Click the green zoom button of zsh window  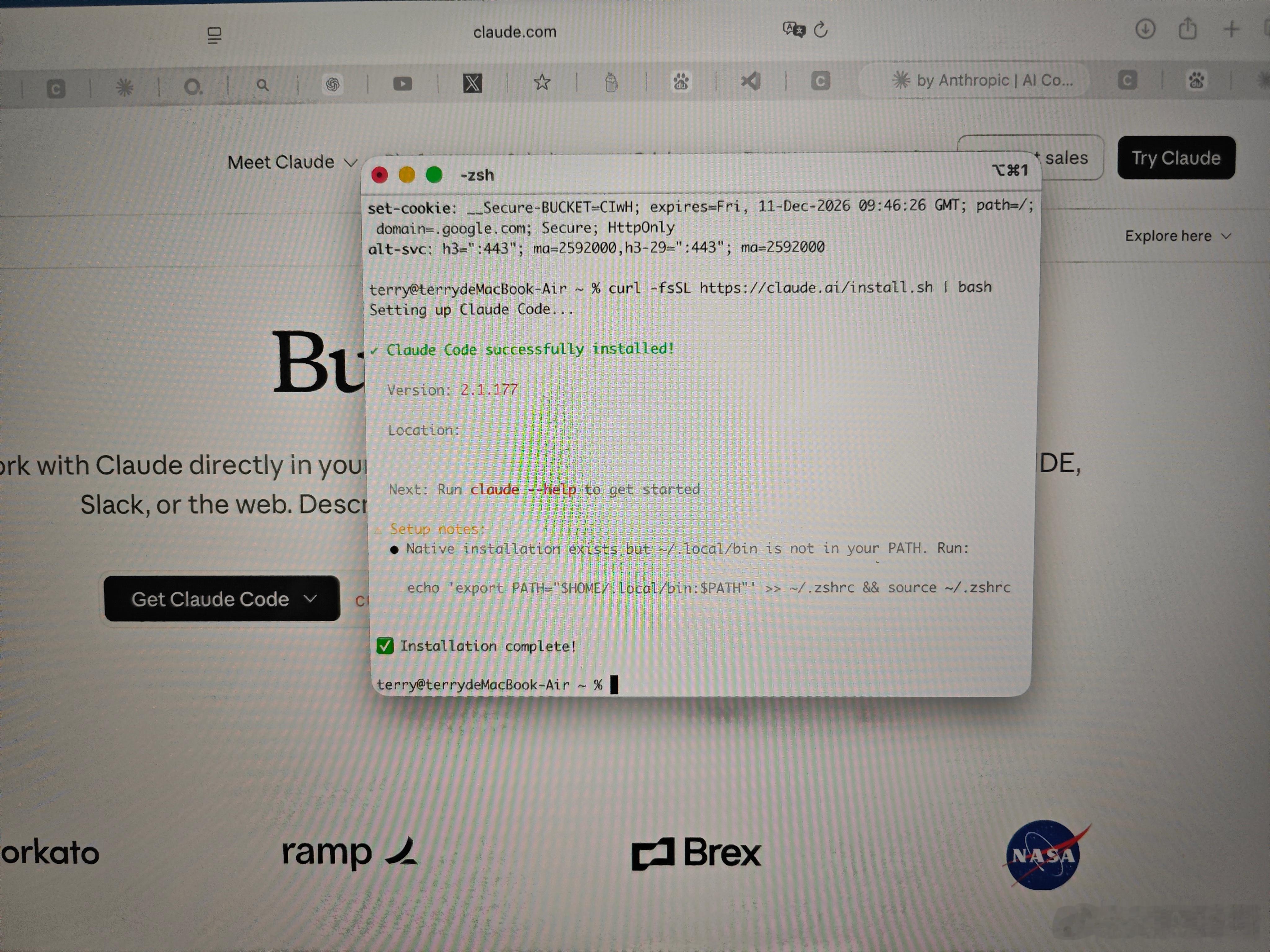(x=434, y=174)
